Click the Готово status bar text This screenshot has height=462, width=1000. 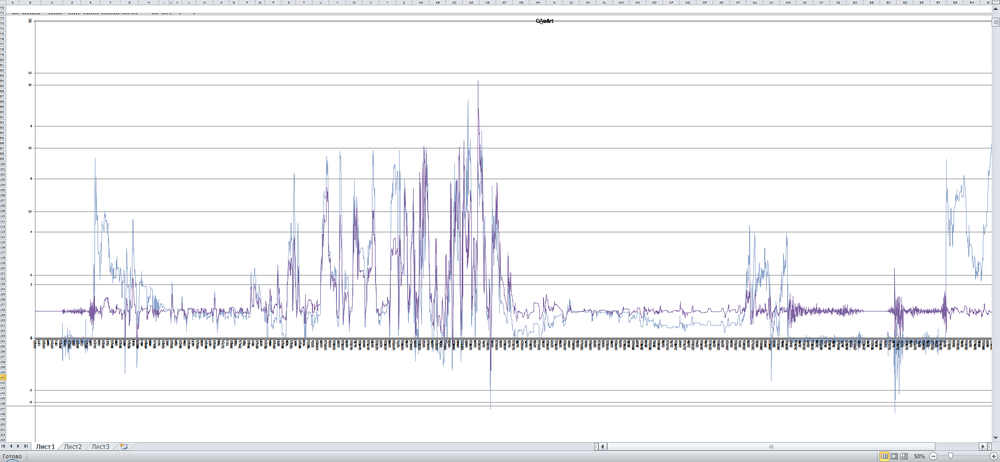pyautogui.click(x=12, y=456)
